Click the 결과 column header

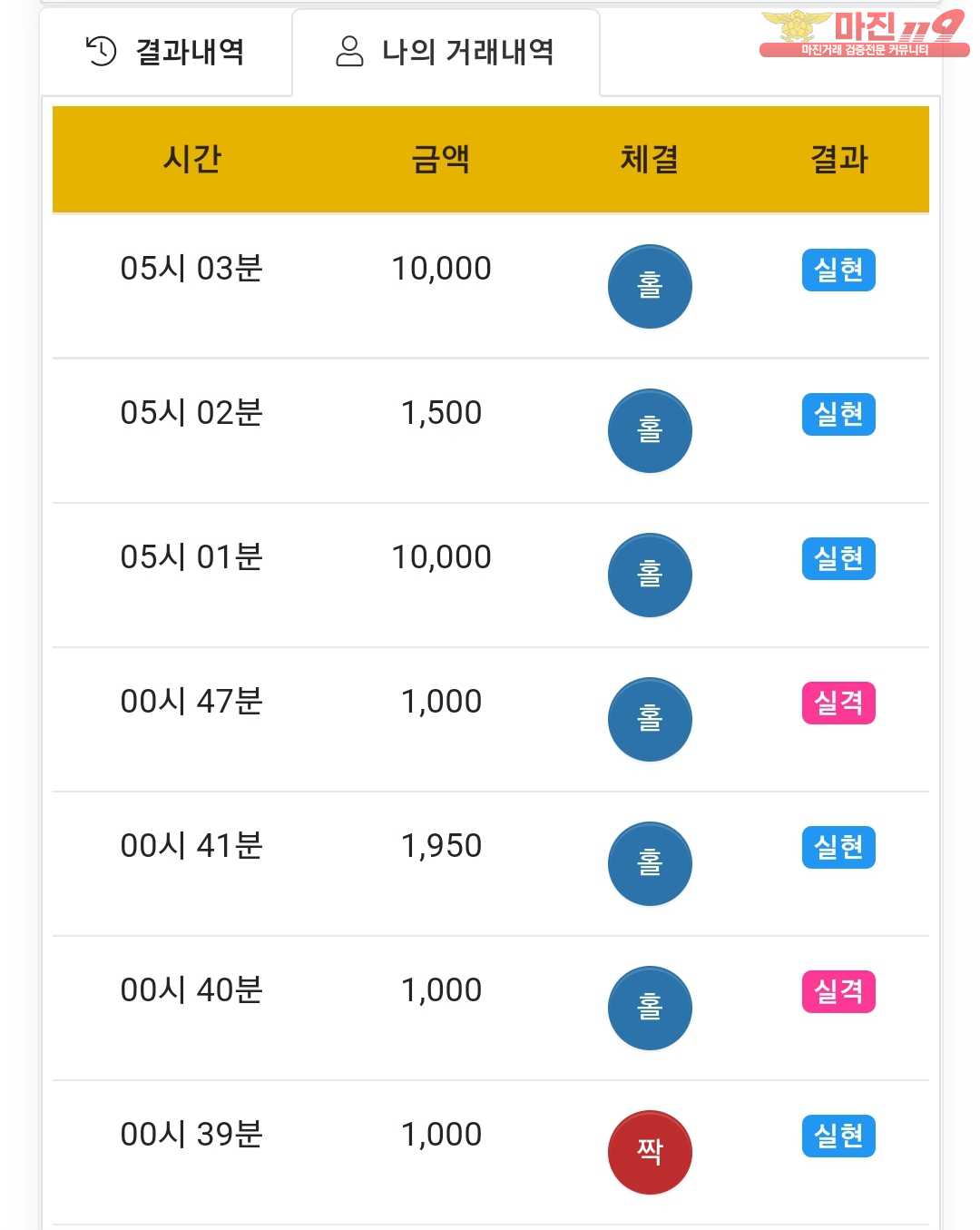click(x=839, y=159)
